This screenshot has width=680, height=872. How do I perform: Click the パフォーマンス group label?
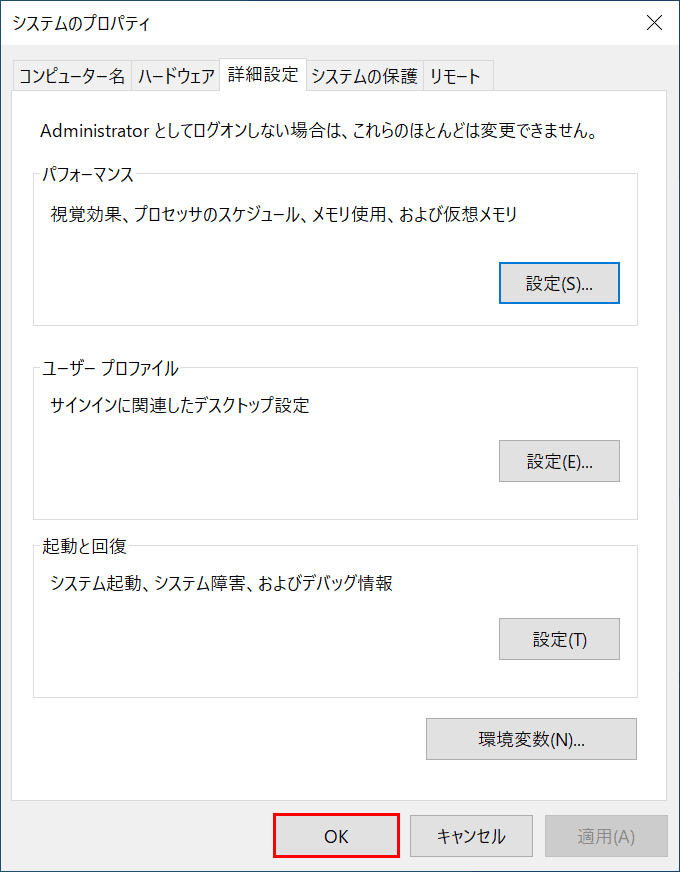coord(88,175)
